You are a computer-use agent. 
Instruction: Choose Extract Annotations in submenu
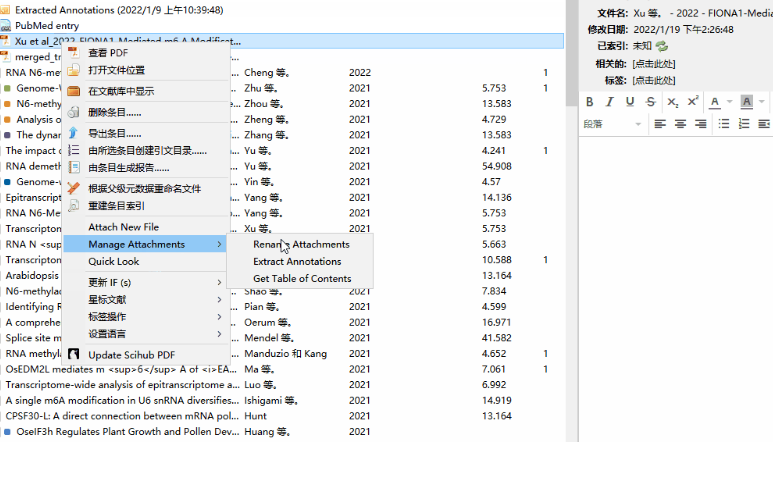(x=301, y=262)
